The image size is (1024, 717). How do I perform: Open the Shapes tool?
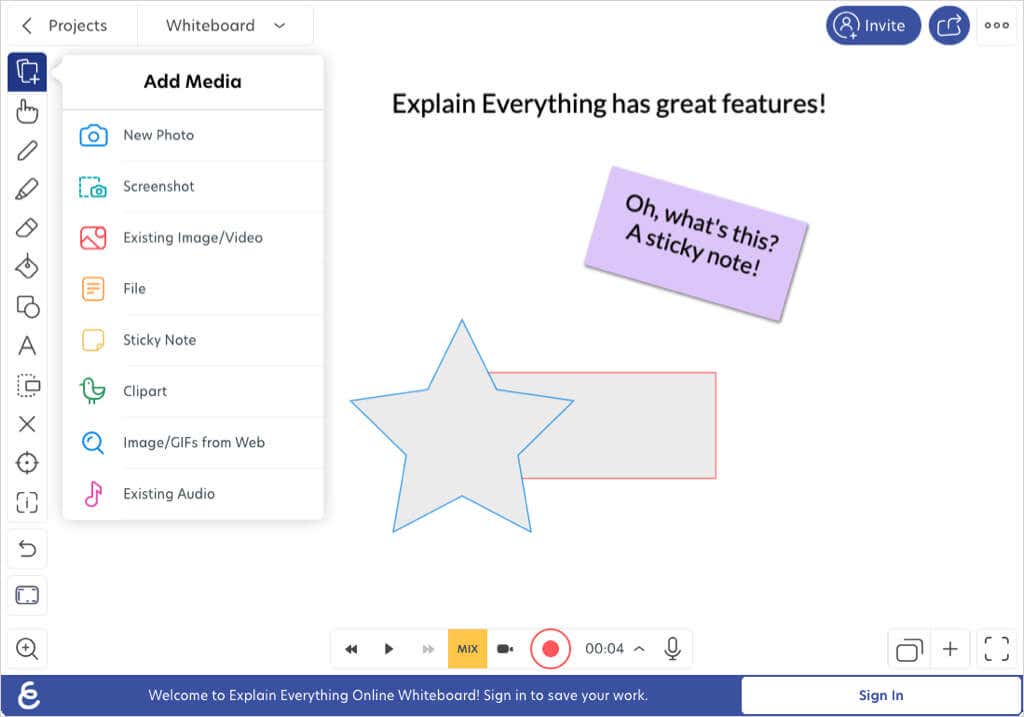tap(27, 306)
